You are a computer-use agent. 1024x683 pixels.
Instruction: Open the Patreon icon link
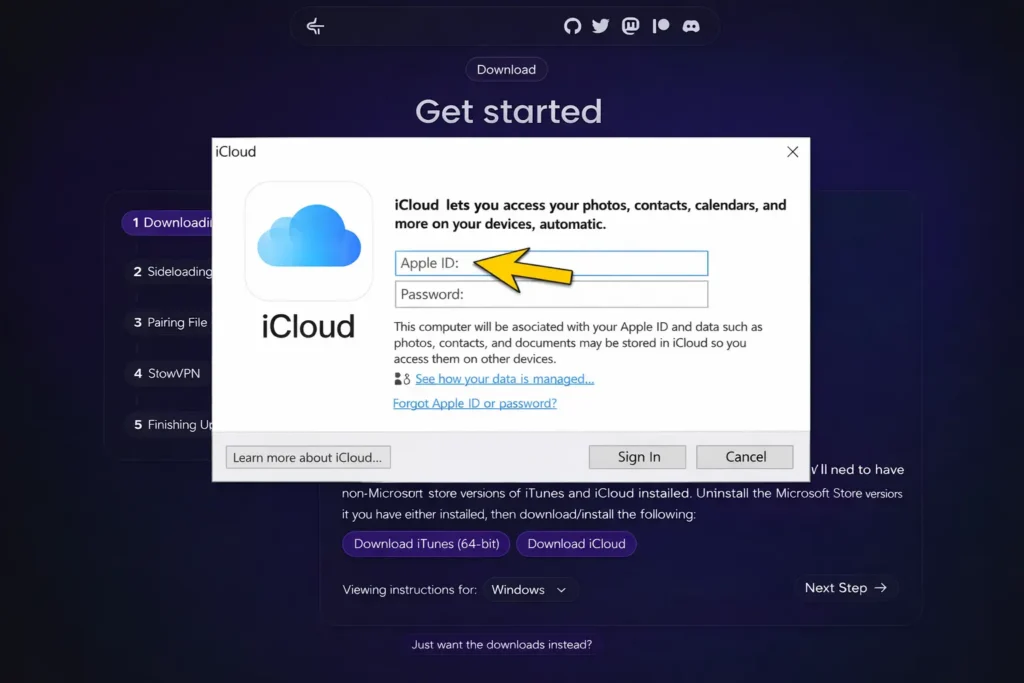660,26
